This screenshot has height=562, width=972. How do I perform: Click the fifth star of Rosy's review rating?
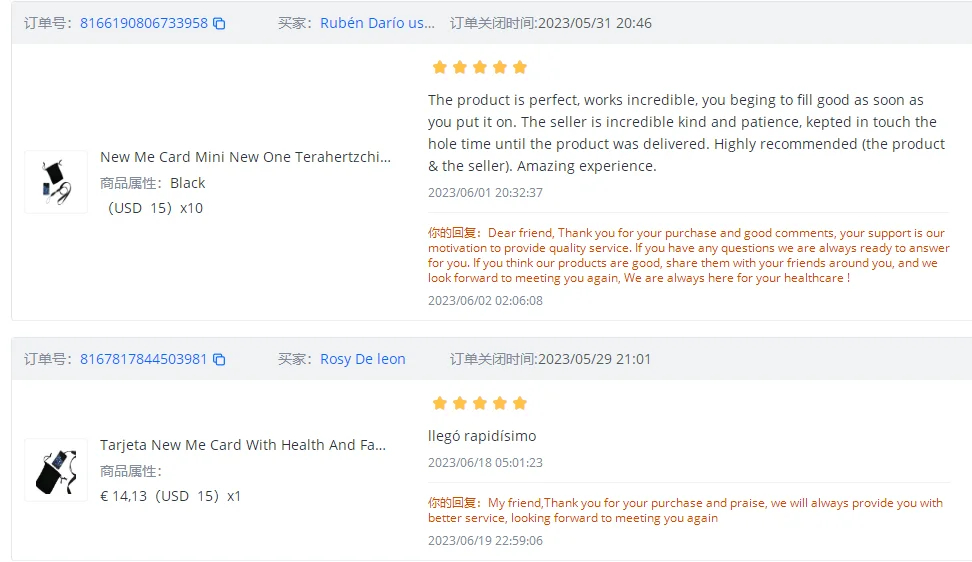coord(519,403)
